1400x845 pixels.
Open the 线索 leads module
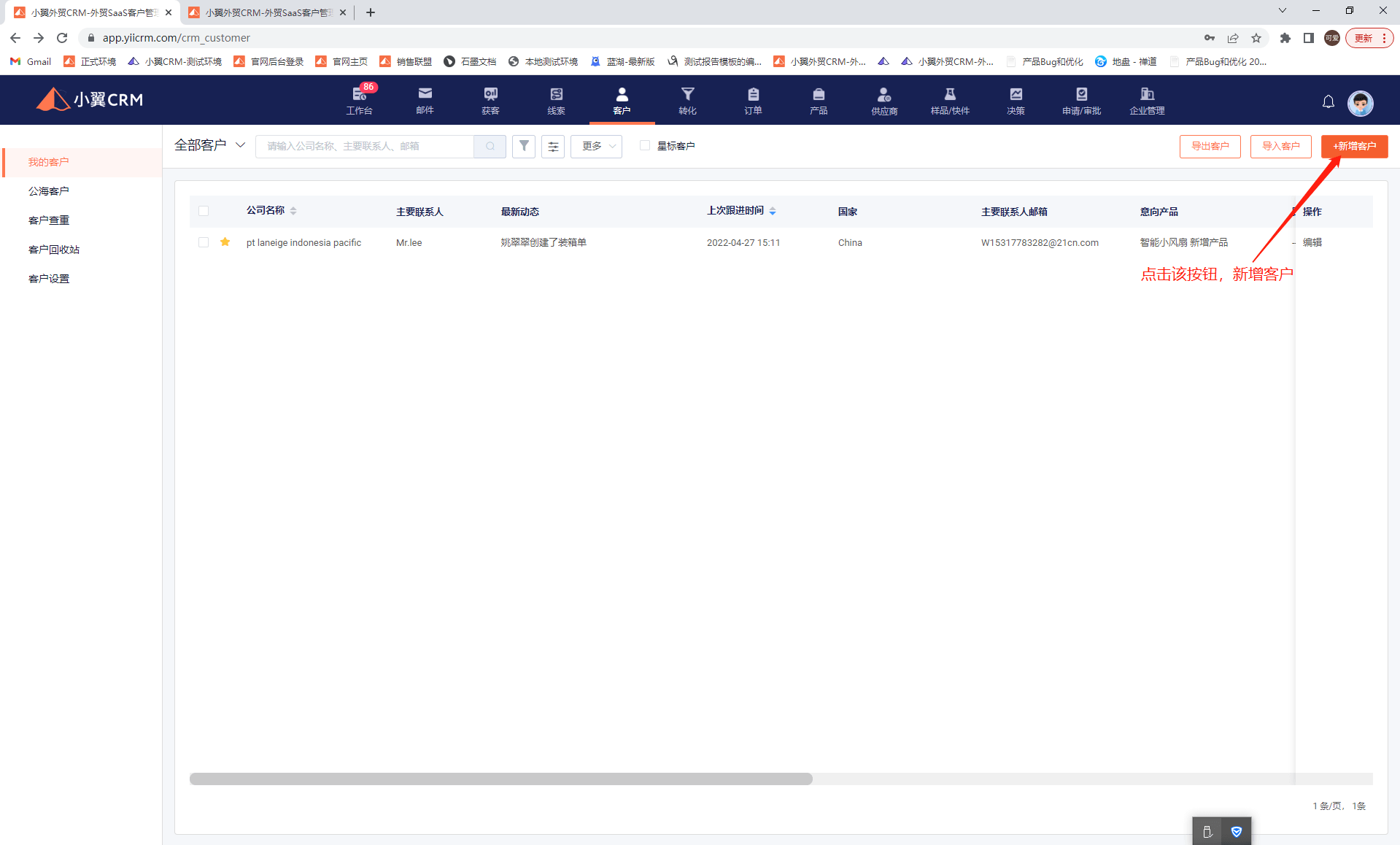556,100
